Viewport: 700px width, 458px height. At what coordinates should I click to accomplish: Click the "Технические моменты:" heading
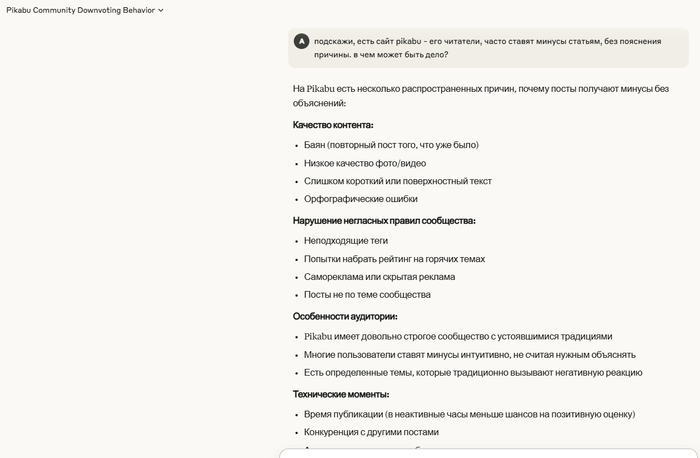pos(341,394)
